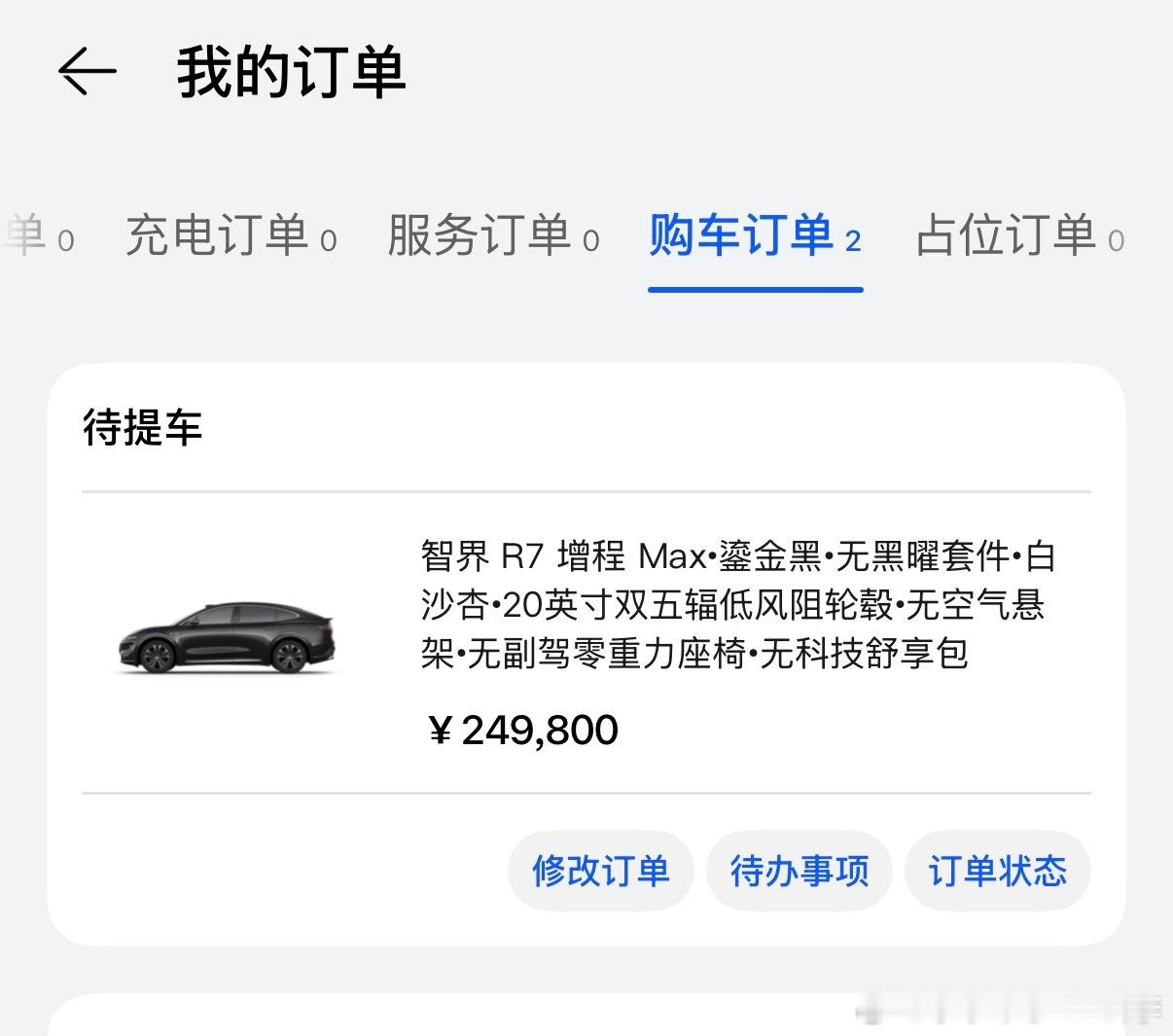
Task: Click the 修改订单 button
Action: pos(600,871)
